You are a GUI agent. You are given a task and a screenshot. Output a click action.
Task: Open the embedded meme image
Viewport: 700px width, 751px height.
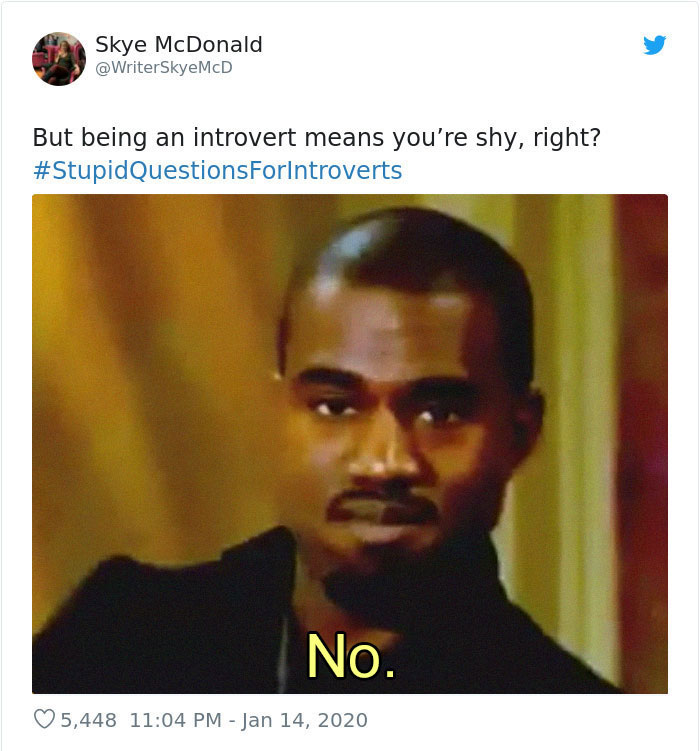coord(350,444)
